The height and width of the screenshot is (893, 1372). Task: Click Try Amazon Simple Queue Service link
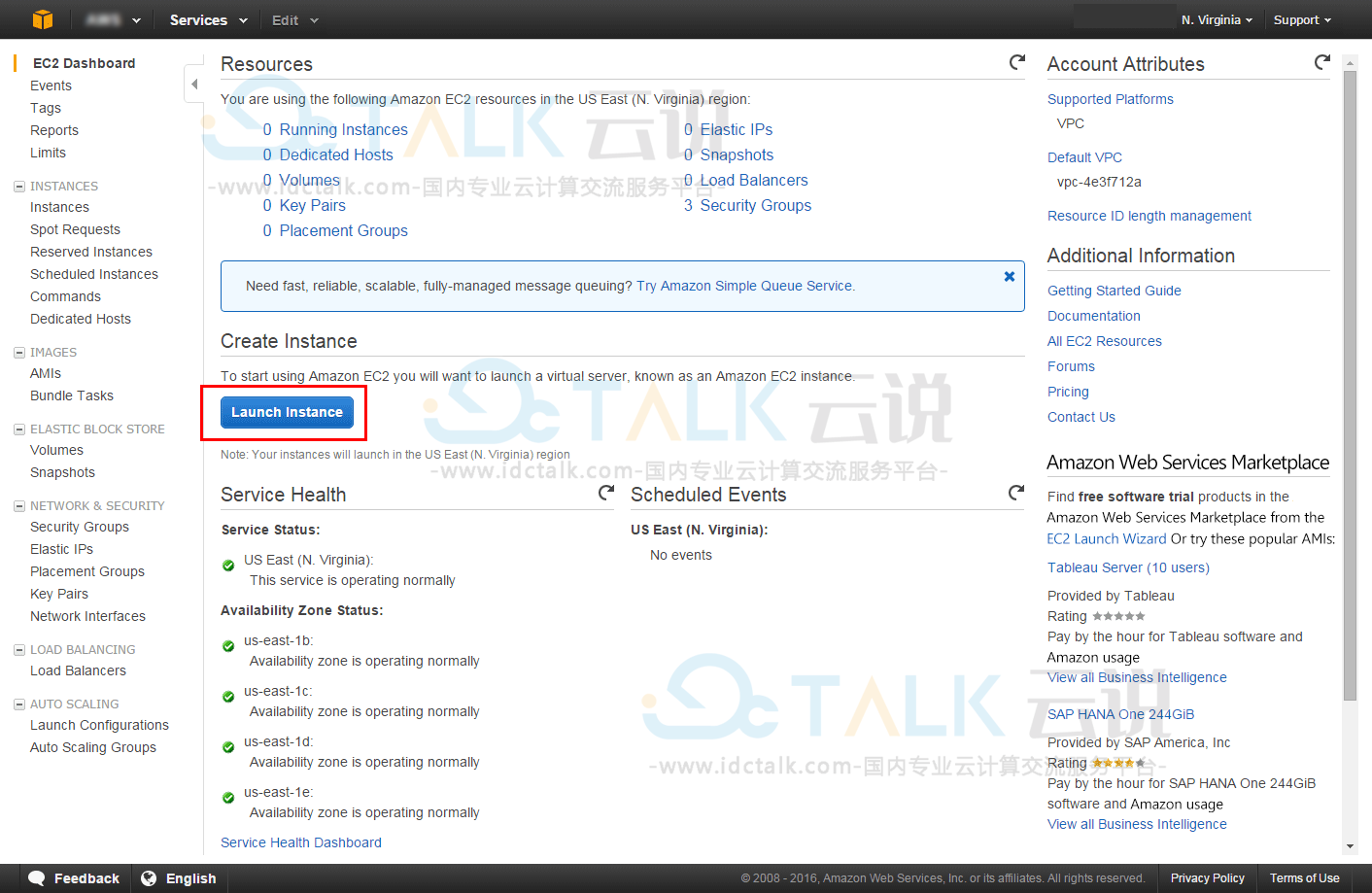(745, 286)
